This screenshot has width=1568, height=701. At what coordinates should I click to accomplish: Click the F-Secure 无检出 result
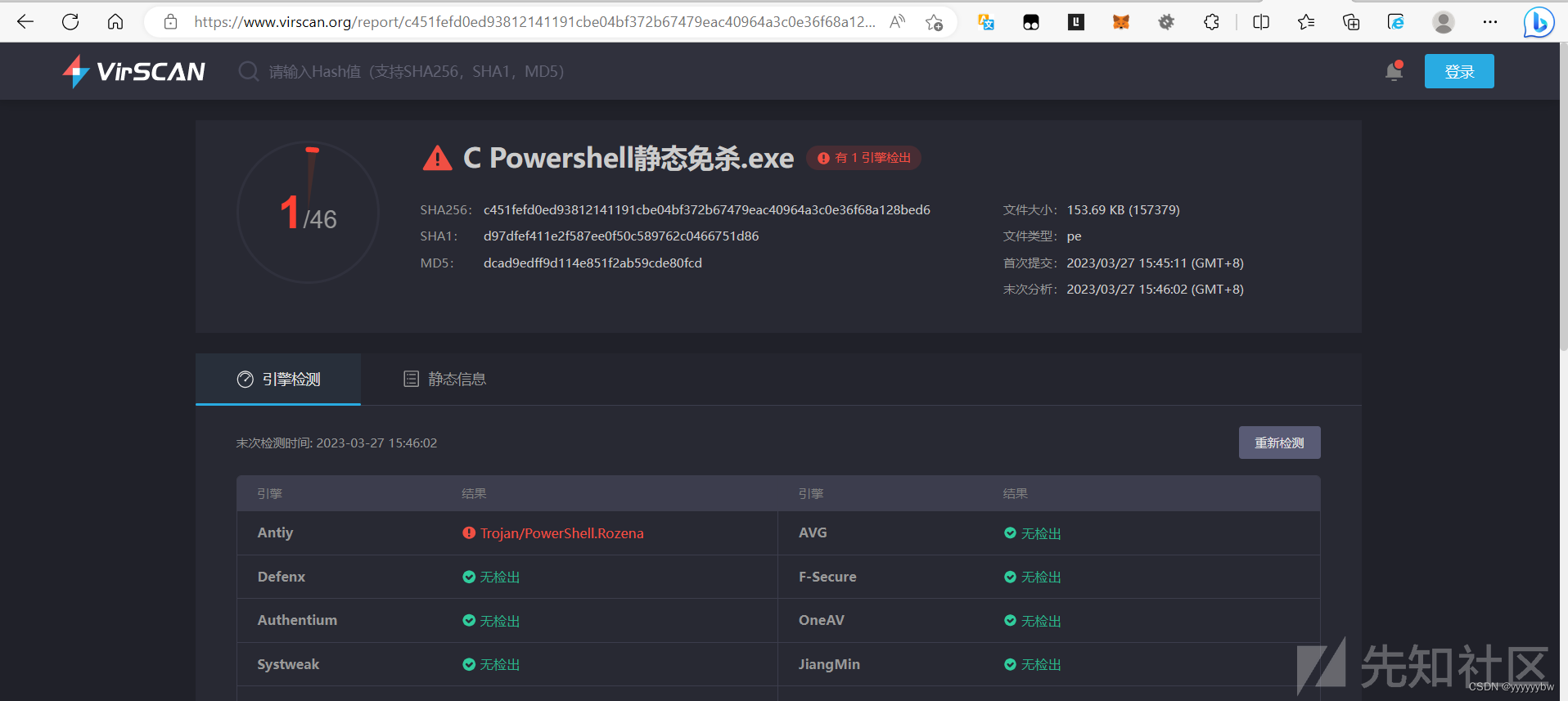(1033, 577)
